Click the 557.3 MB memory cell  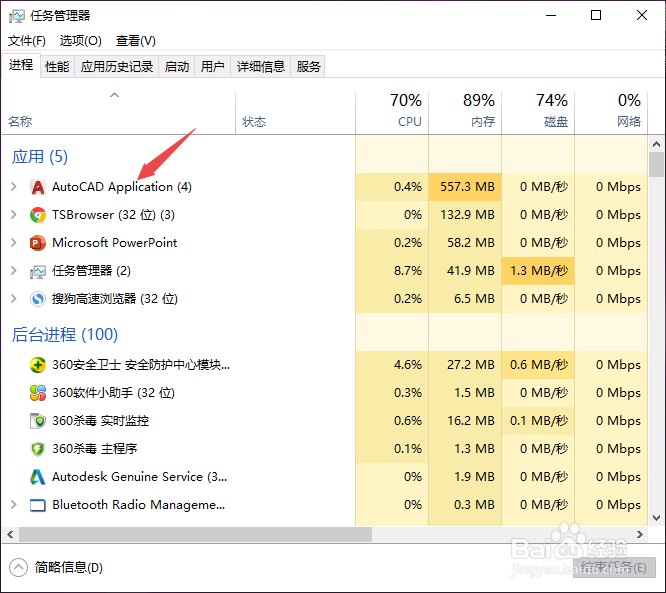point(465,187)
